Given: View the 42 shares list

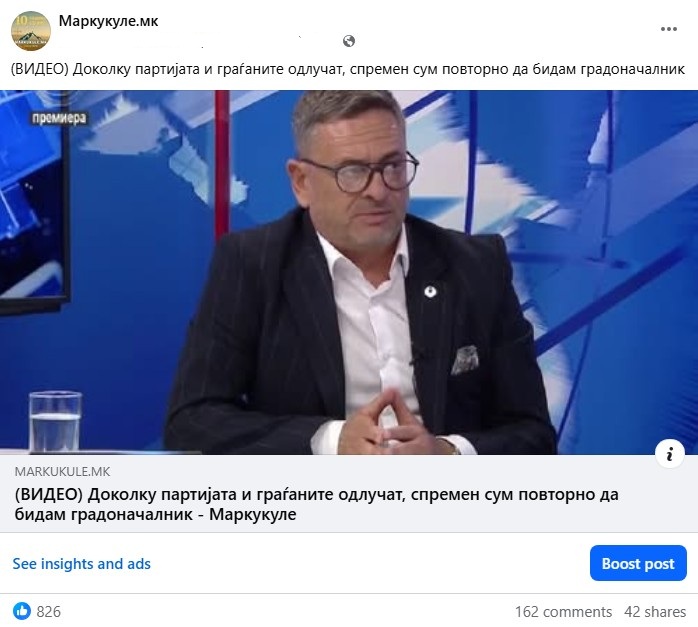Looking at the screenshot, I should [x=655, y=612].
